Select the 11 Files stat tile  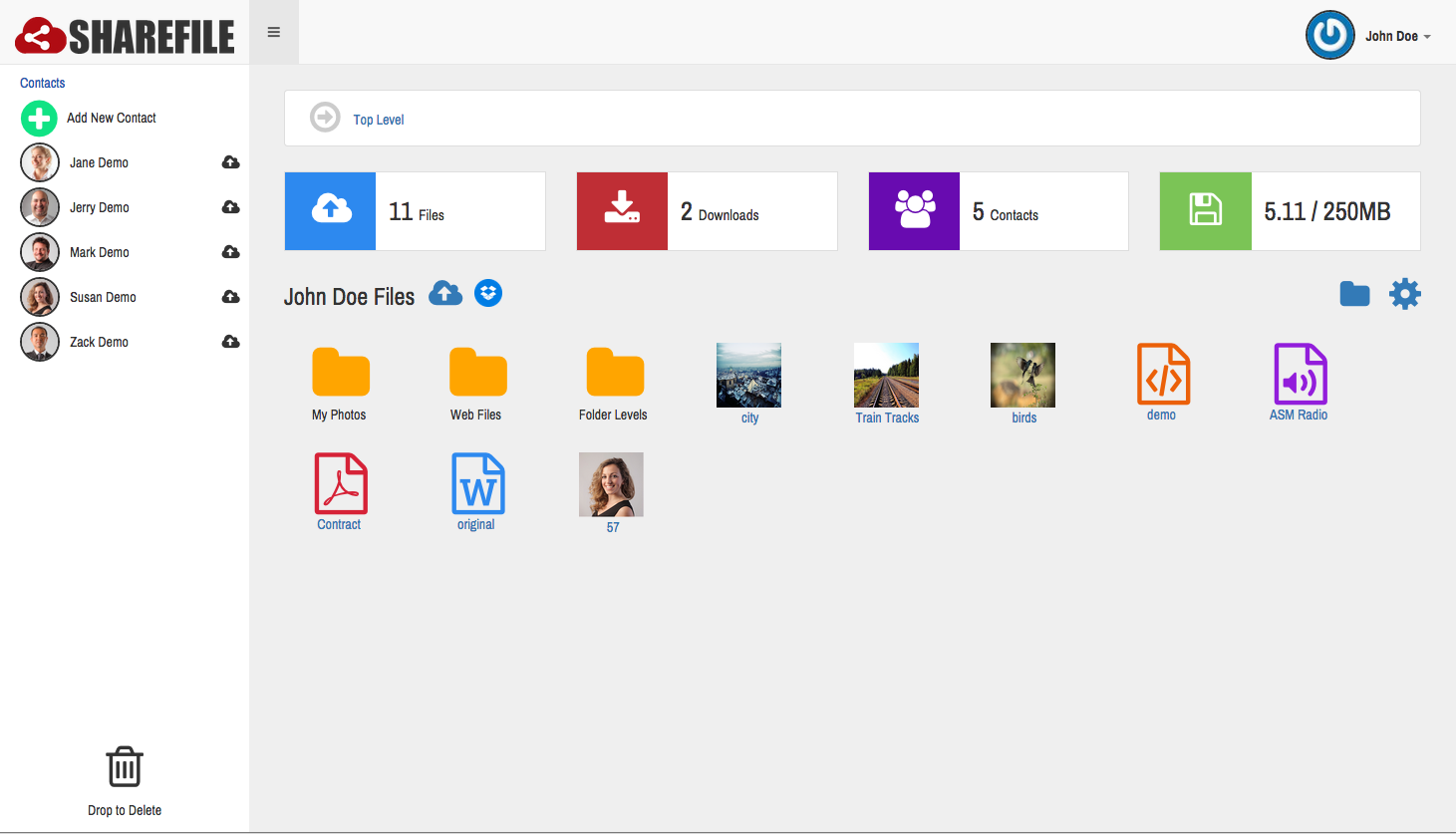pyautogui.click(x=415, y=211)
